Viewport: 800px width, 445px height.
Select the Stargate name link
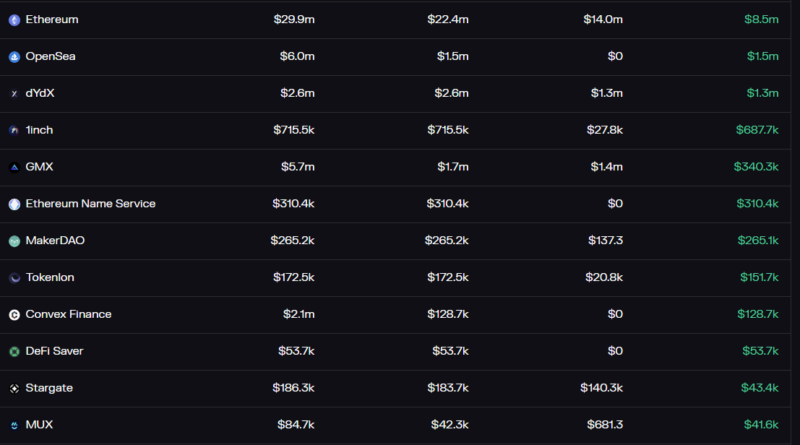pos(49,388)
